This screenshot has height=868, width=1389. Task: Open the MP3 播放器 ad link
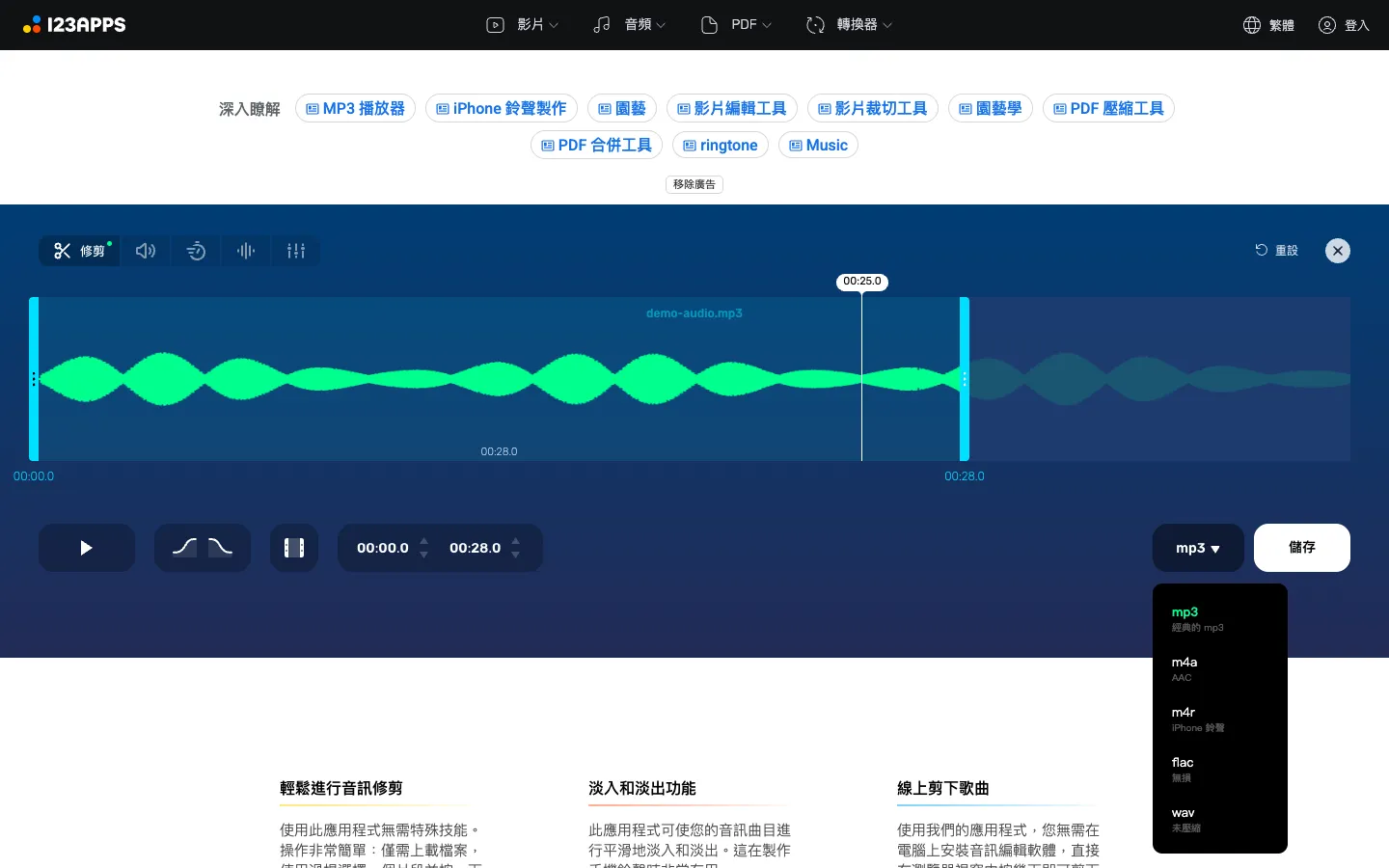coord(355,108)
